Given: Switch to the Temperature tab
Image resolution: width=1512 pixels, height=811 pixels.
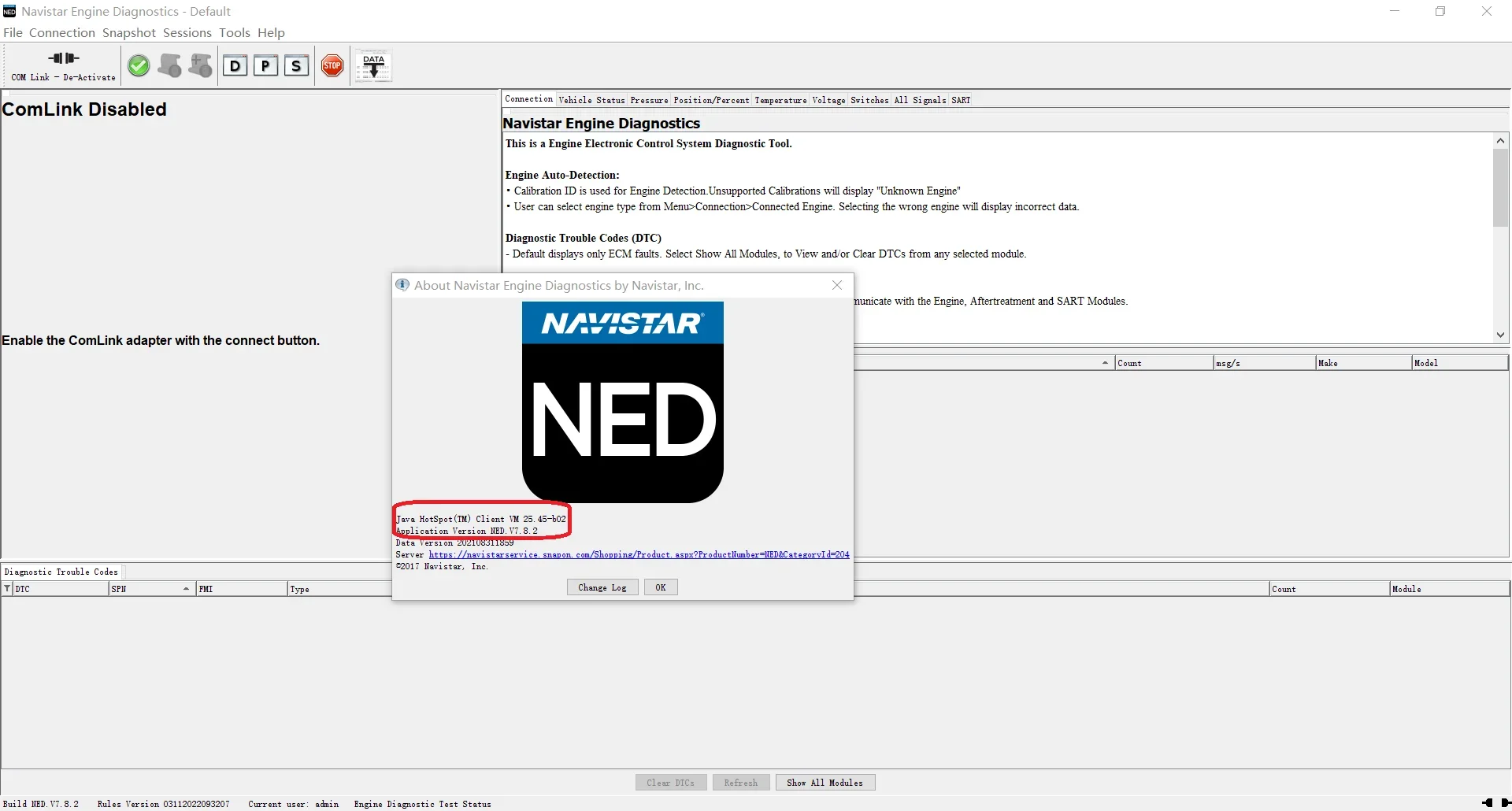Looking at the screenshot, I should click(x=780, y=100).
